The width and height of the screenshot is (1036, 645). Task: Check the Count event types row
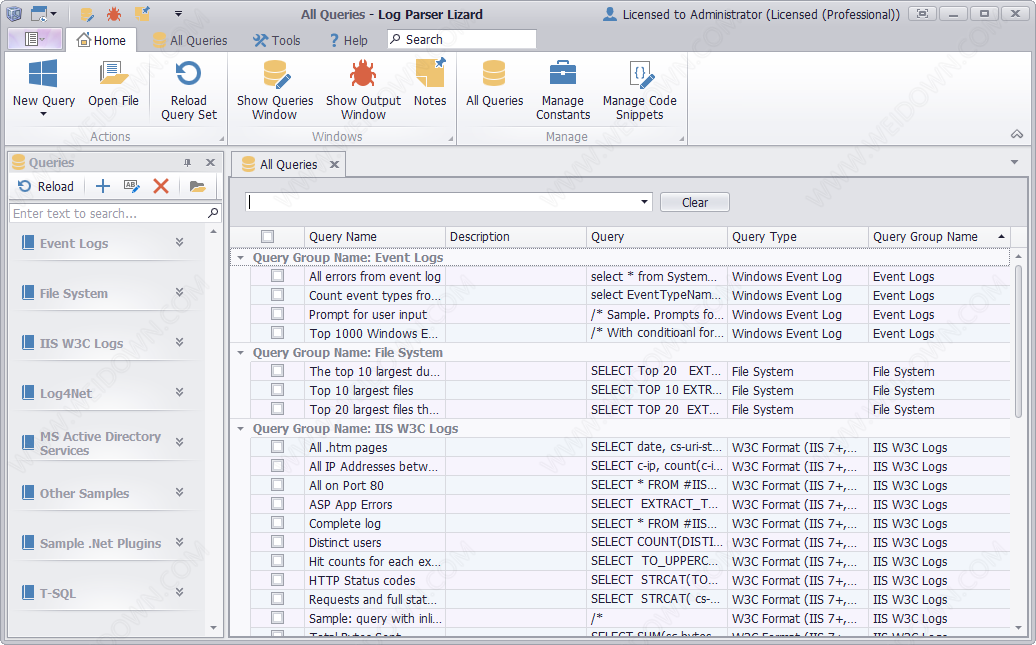tap(278, 295)
